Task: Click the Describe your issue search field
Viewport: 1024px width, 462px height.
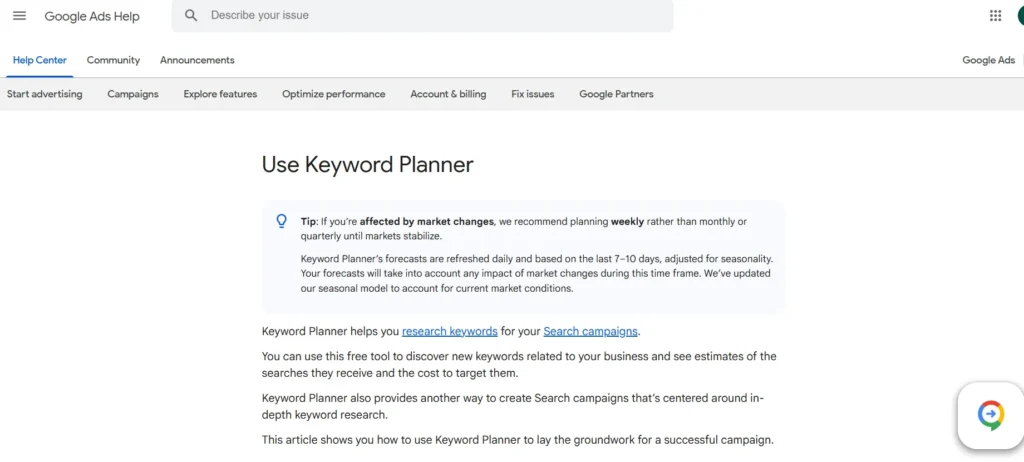Action: point(422,16)
